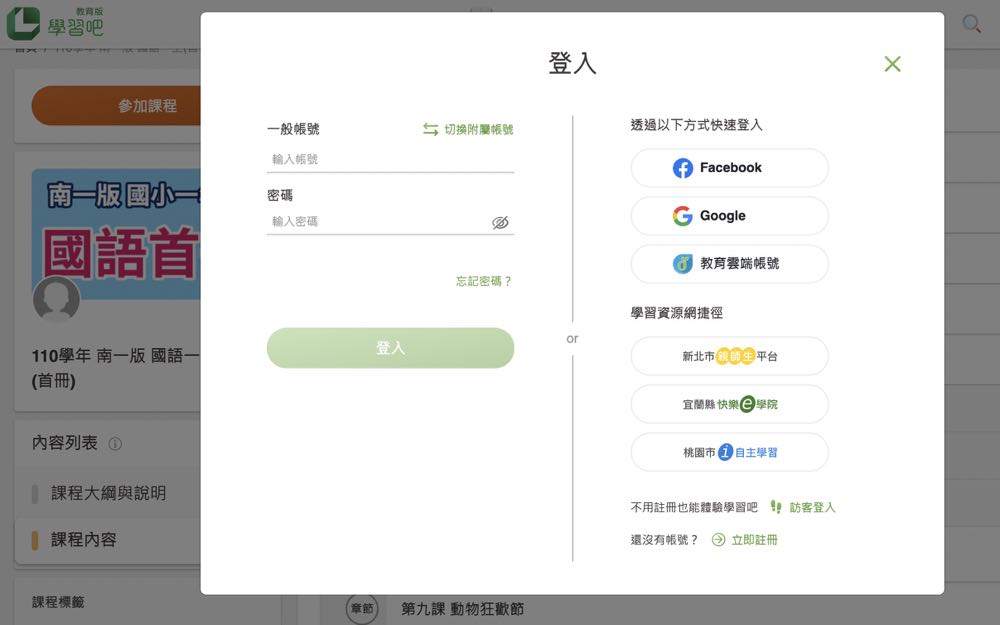Click the search magnifier icon at top right
The height and width of the screenshot is (625, 1000).
point(971,24)
